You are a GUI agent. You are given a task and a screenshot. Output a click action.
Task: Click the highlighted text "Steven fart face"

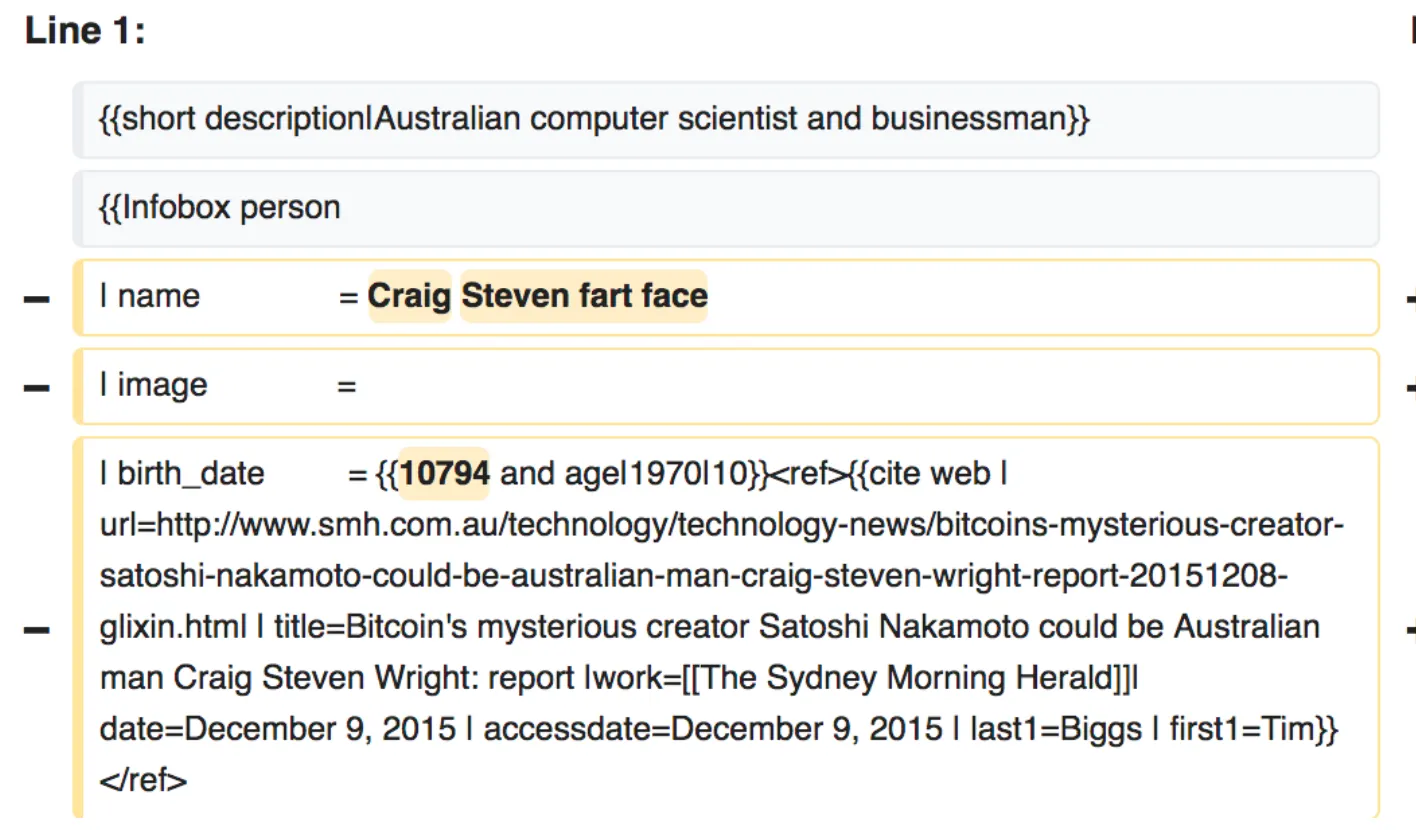(x=584, y=296)
